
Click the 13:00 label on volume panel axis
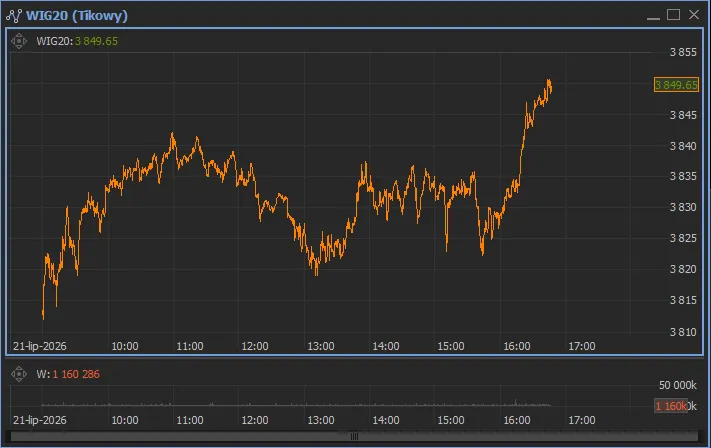pos(321,420)
